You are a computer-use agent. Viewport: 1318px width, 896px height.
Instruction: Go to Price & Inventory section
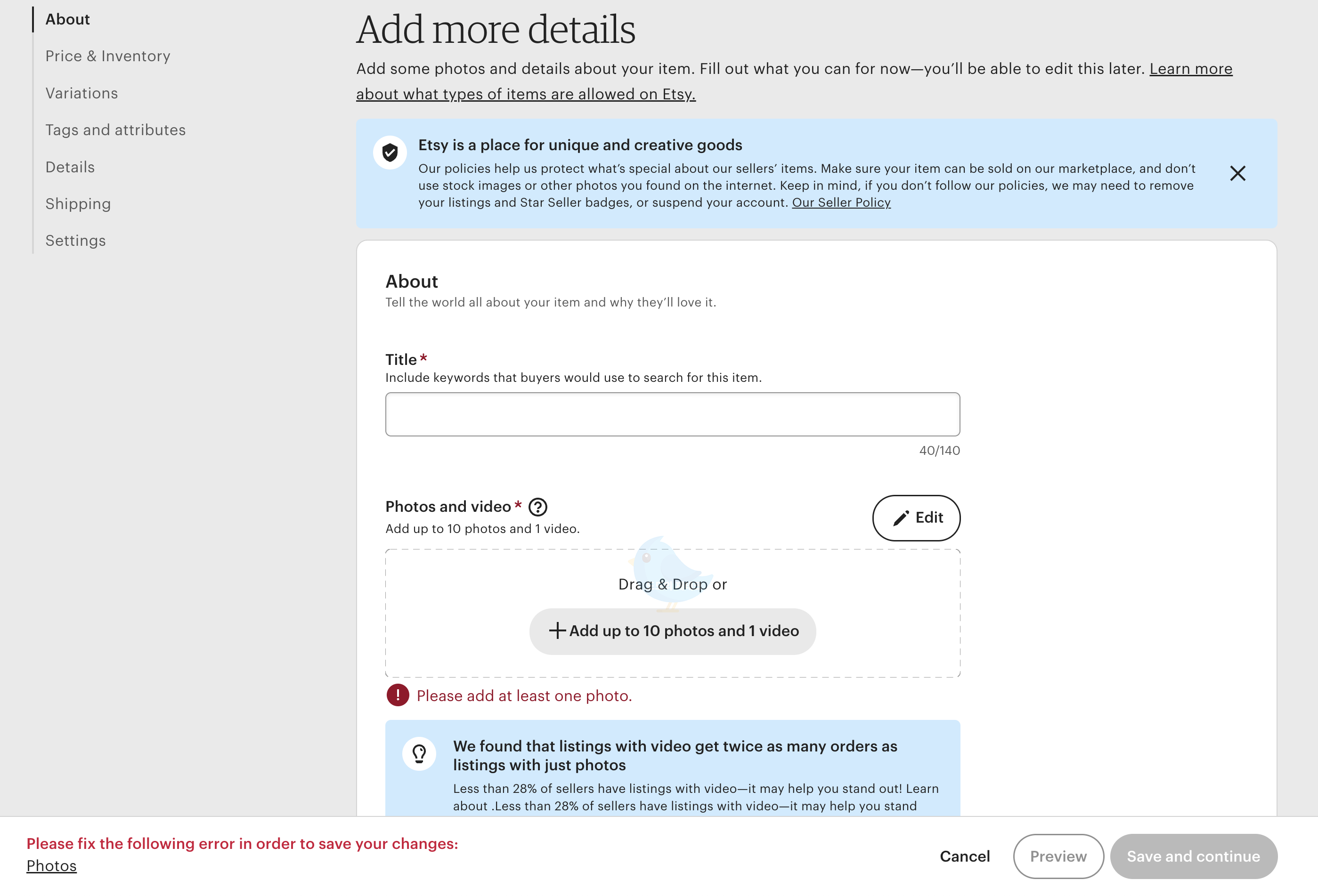coord(108,56)
